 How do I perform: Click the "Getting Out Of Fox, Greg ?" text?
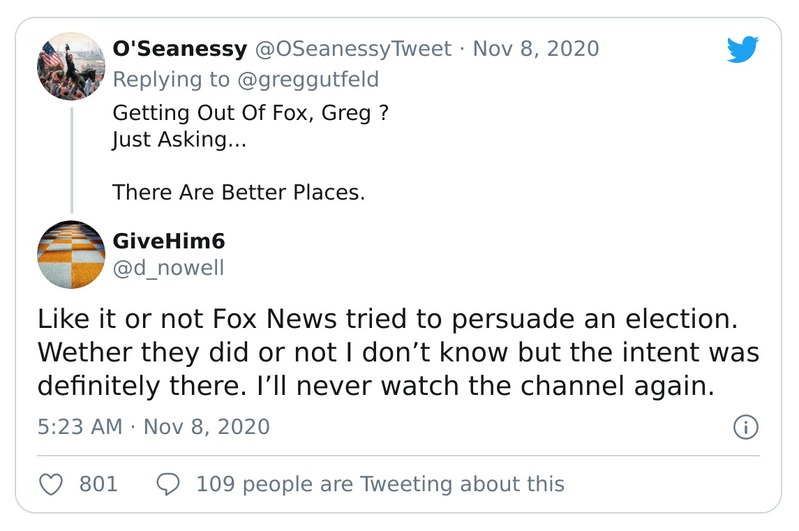pos(250,113)
